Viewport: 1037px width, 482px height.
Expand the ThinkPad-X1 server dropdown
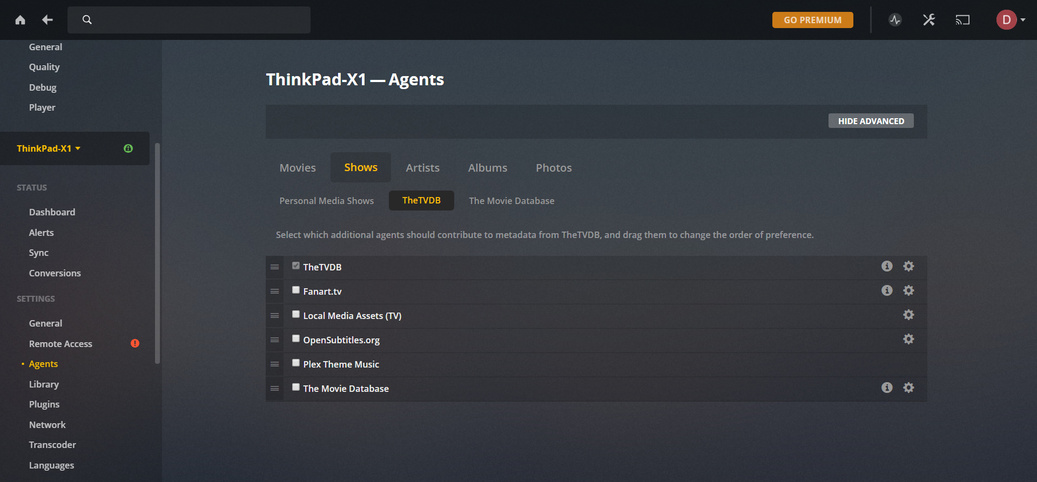[x=49, y=148]
